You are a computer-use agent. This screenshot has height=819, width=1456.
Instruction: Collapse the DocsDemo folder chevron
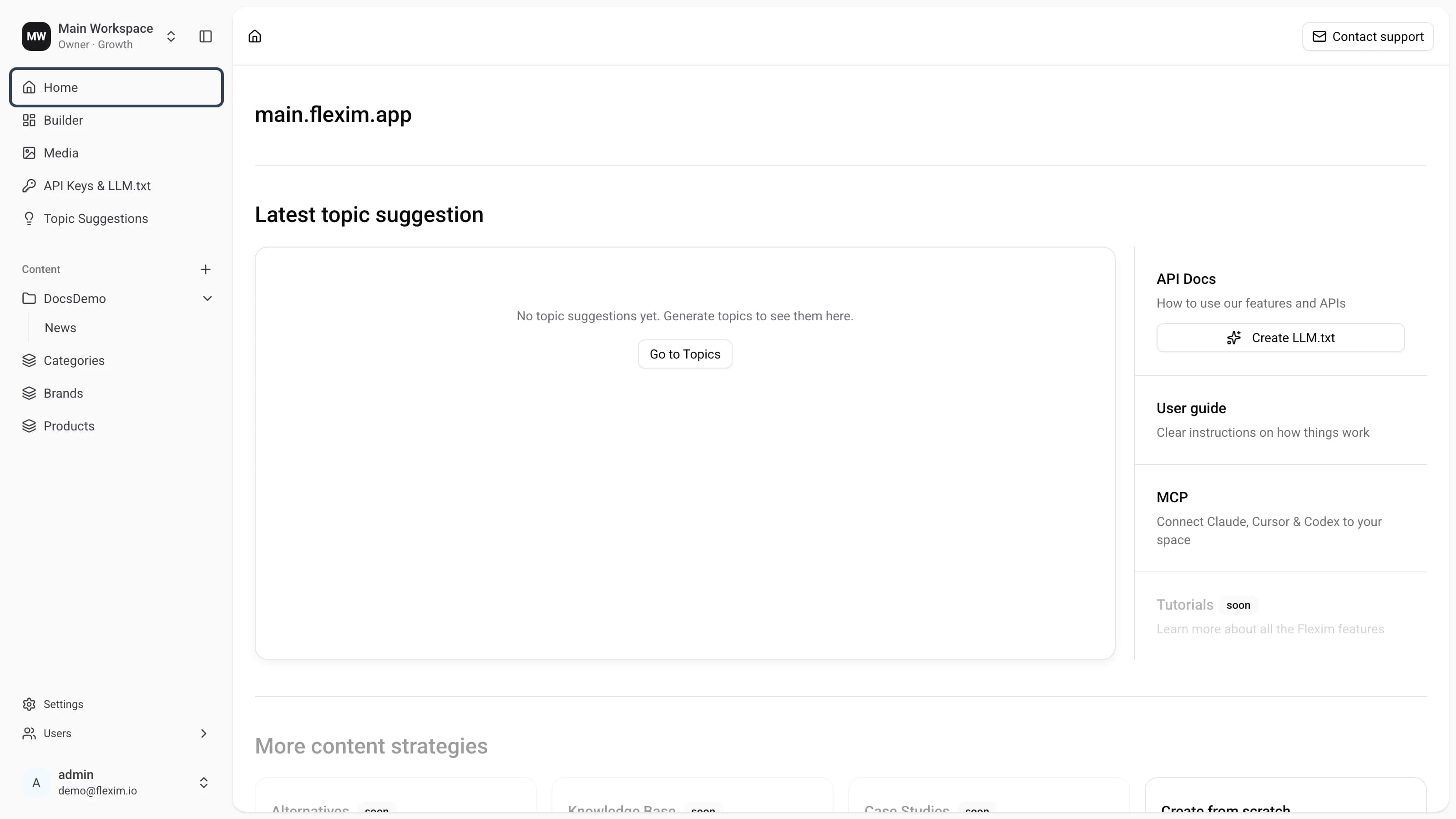tap(207, 298)
